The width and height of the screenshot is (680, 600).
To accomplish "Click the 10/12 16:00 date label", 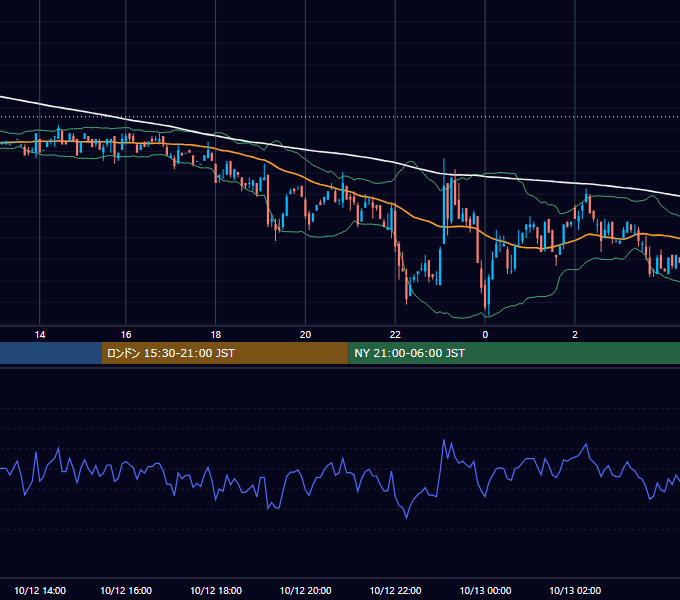I will (126, 590).
